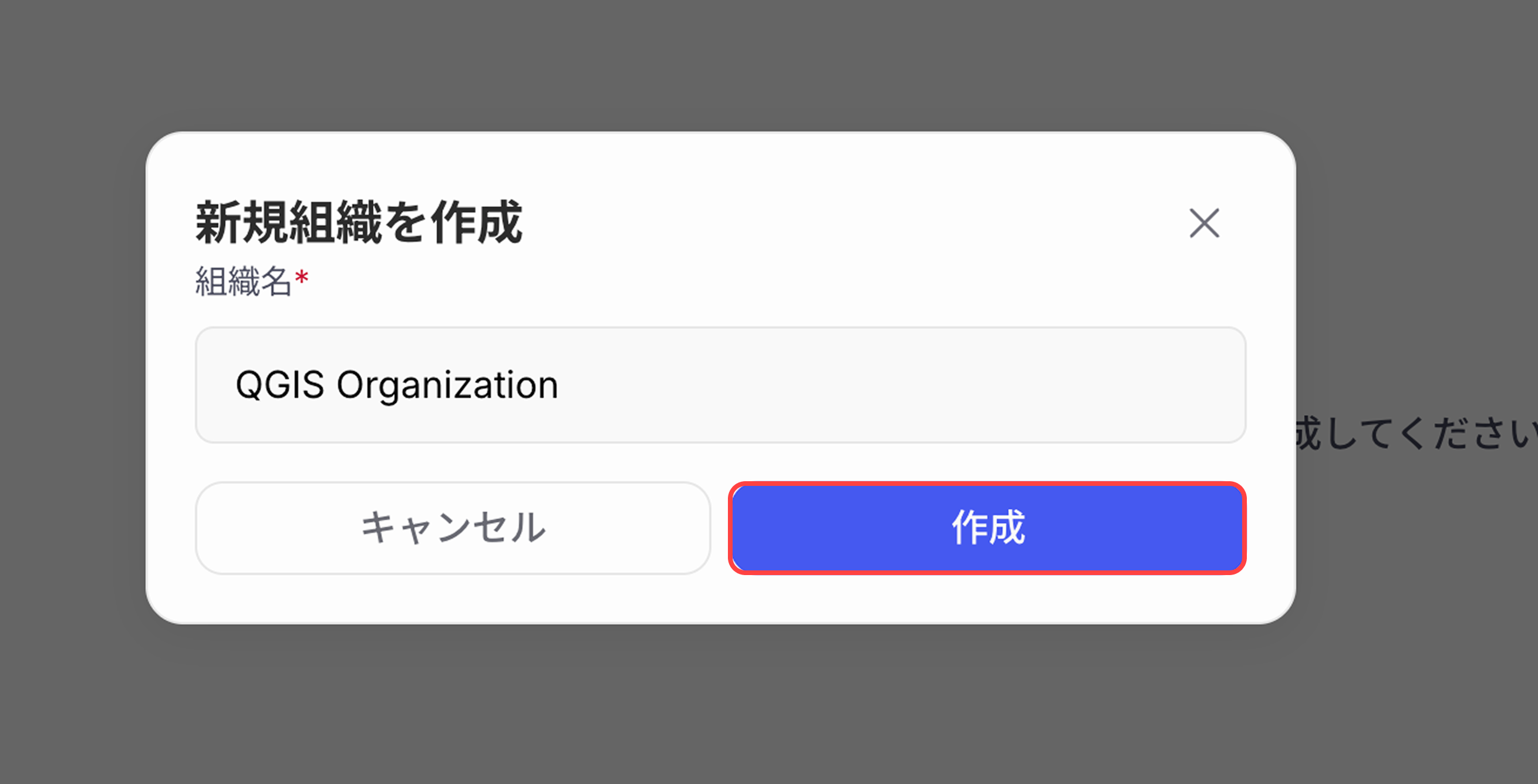Click the red asterisk next to 組織名

click(302, 275)
